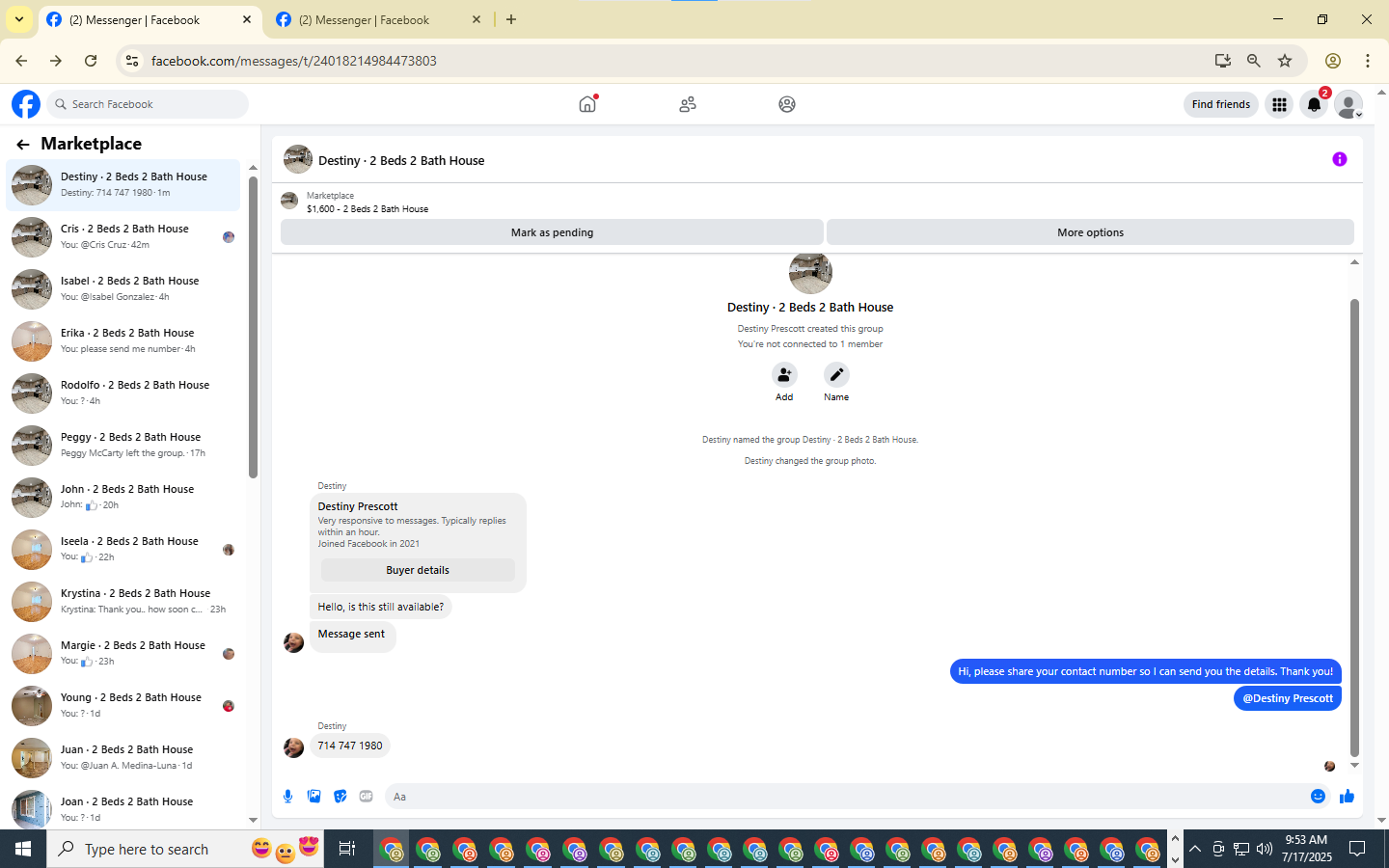Open Margie 2 Beds 2 Bath House chat

[123, 654]
